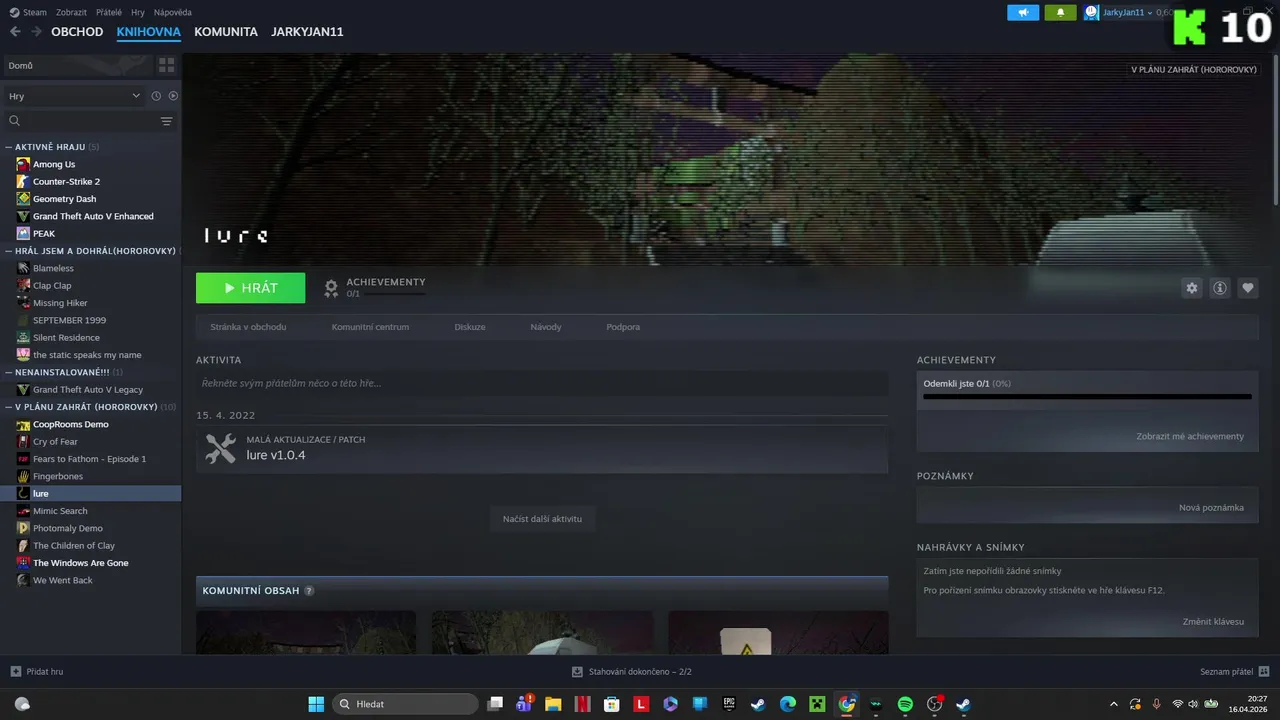Select The Windows Are Gone entry

tap(80, 563)
